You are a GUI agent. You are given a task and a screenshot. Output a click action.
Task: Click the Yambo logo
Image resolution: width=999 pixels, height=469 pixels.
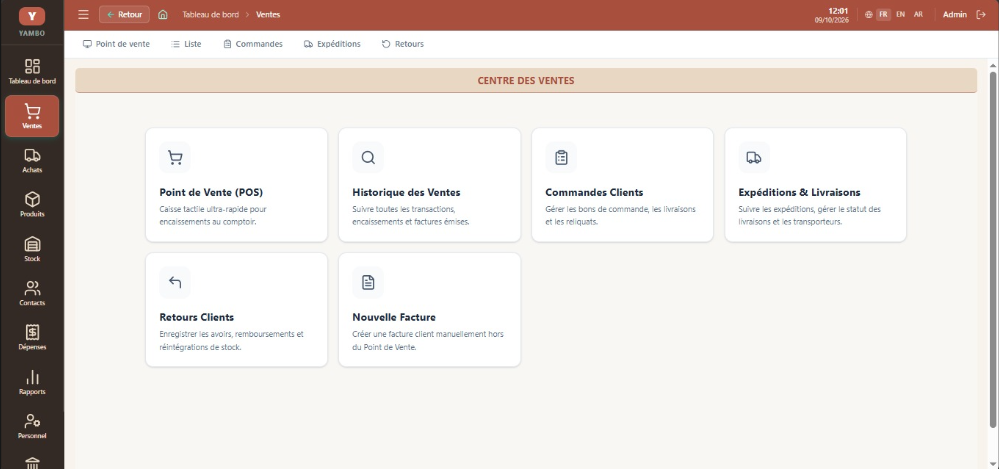[32, 22]
